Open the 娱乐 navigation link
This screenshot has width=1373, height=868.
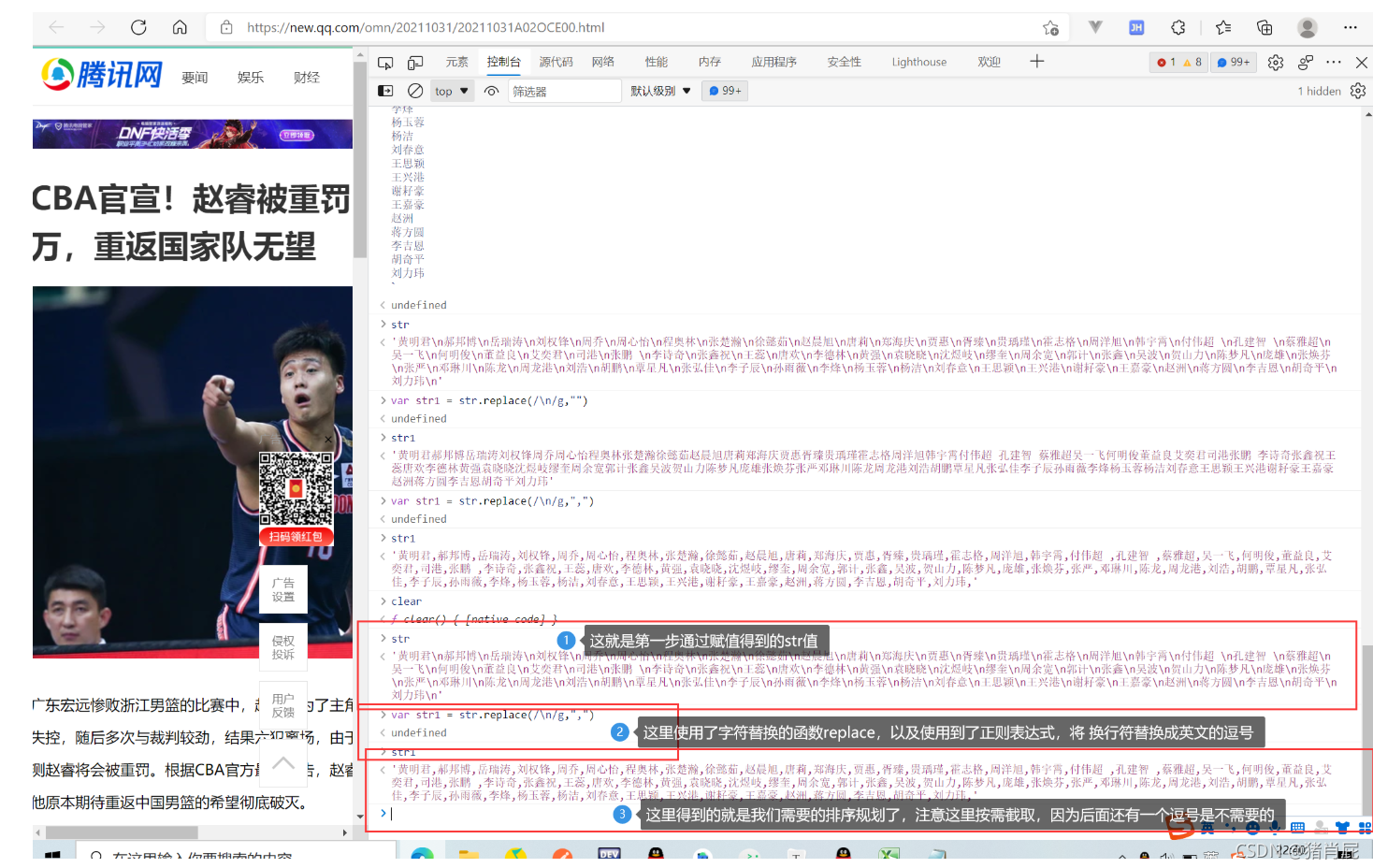251,78
